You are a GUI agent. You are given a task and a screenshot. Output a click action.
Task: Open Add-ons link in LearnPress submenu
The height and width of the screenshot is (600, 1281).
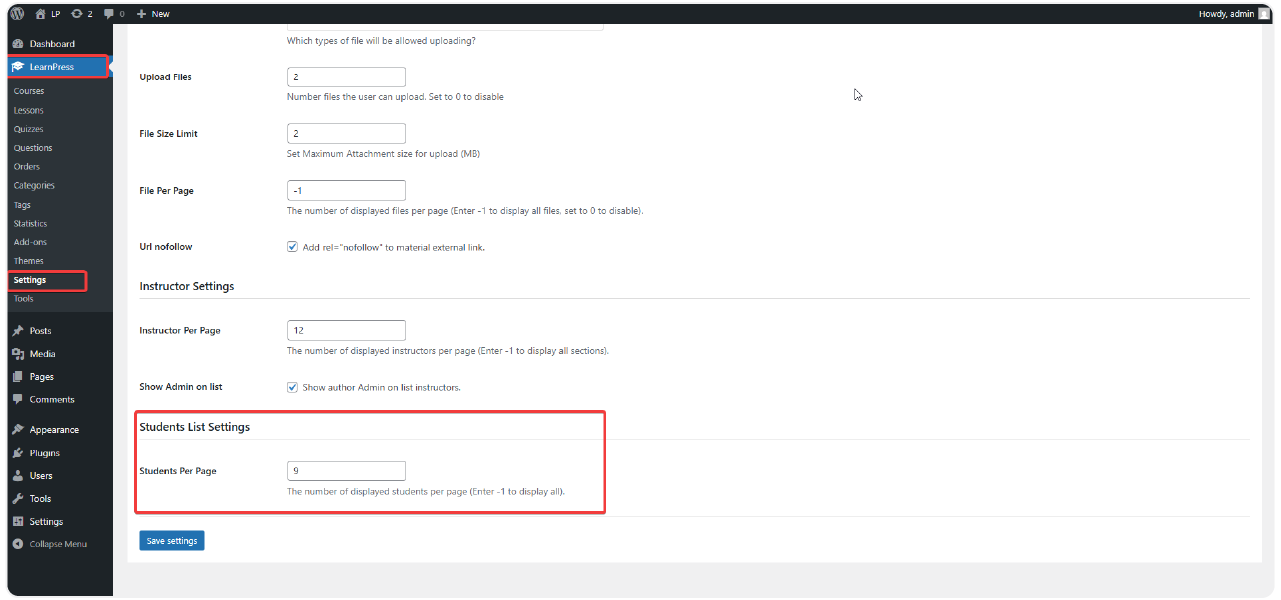tap(30, 242)
